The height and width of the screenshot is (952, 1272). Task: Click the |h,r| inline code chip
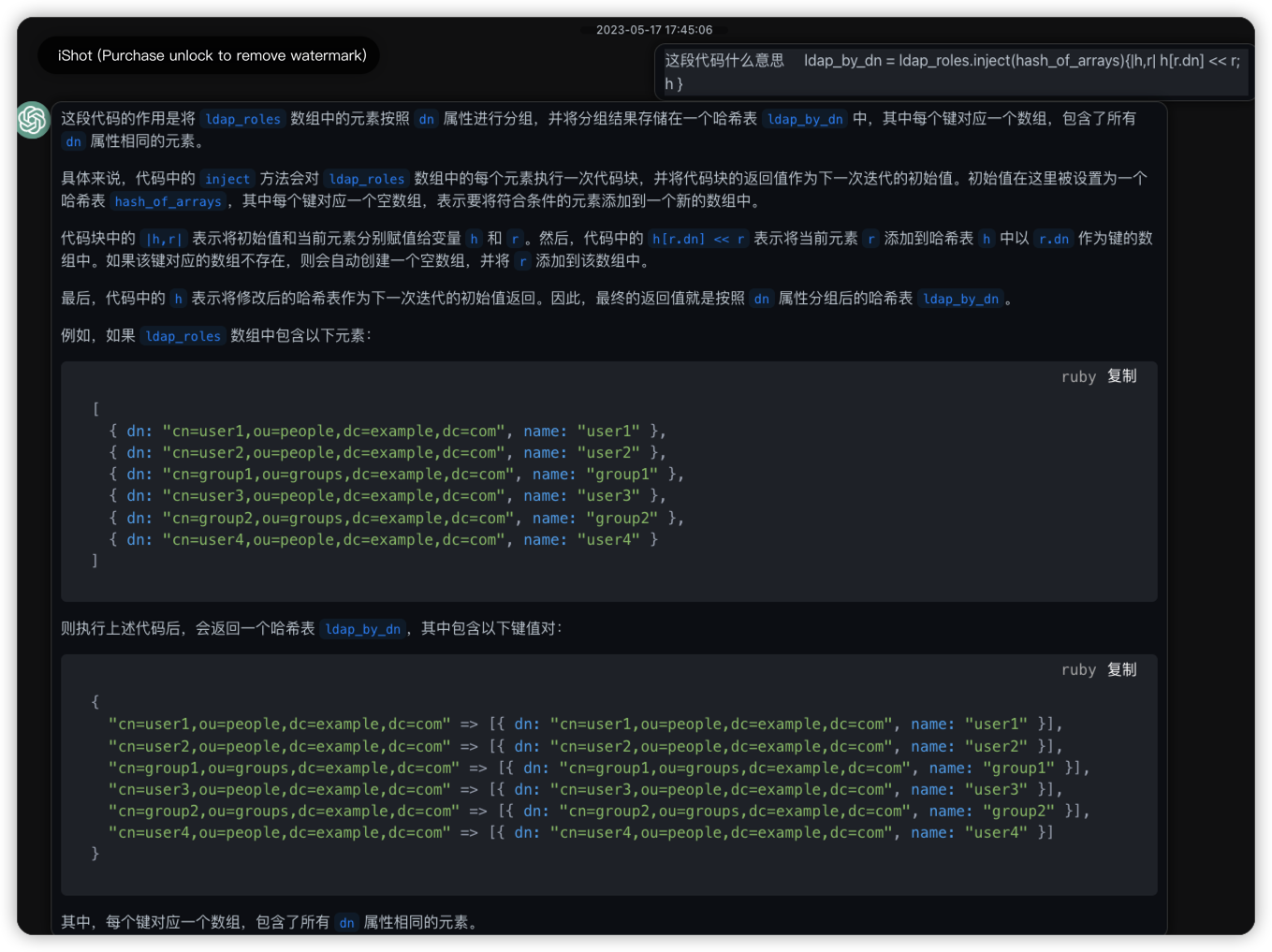point(164,239)
